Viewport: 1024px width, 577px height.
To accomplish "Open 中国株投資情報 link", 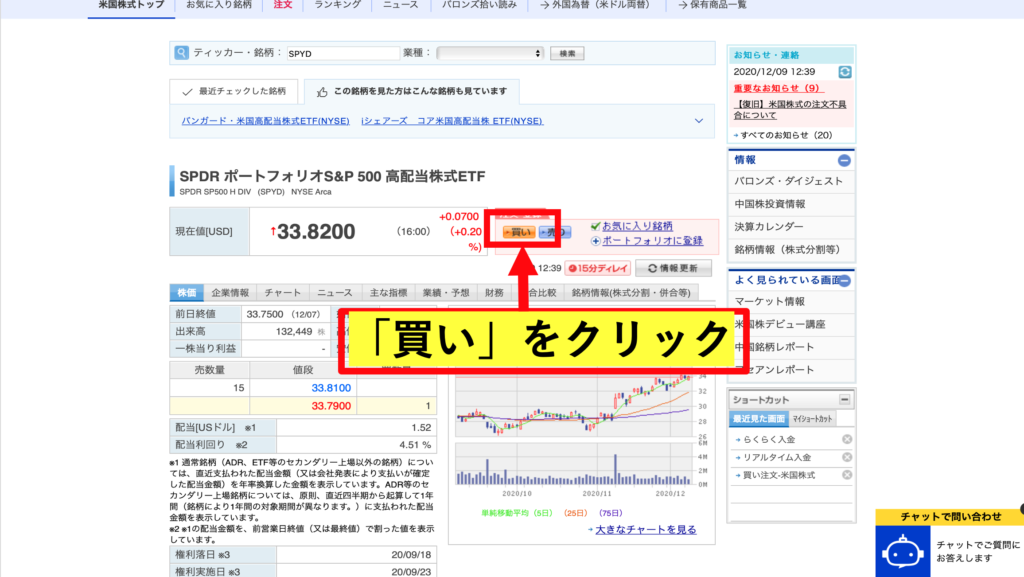I will click(770, 204).
